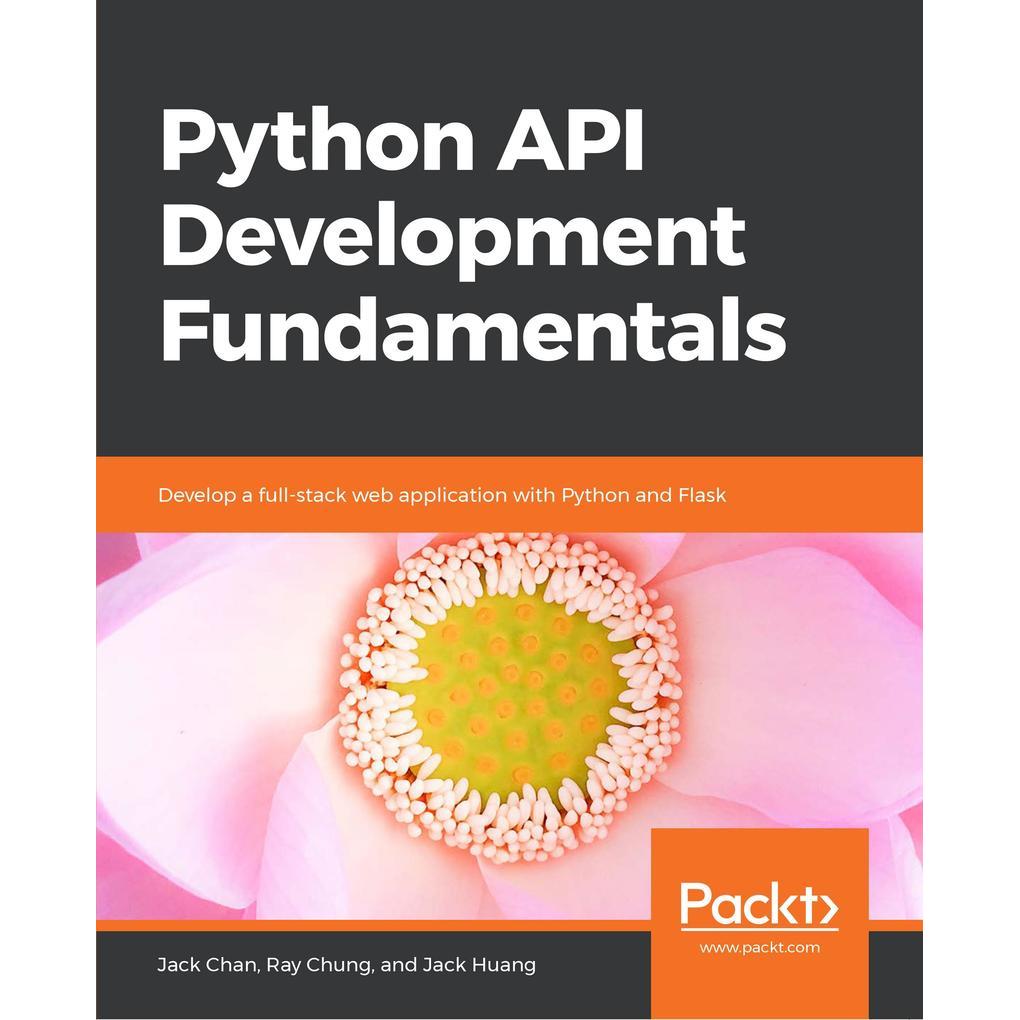Click author name Jack Huang
1020x1020 pixels.
pos(478,965)
